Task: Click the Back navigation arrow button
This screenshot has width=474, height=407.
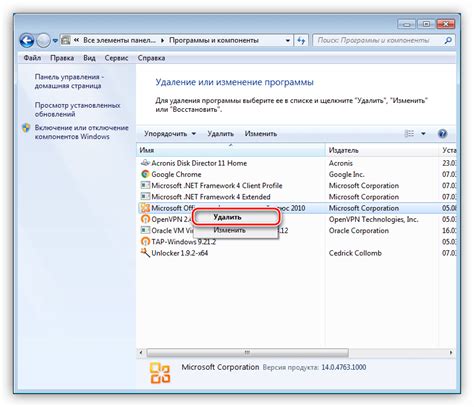Action: click(x=27, y=41)
